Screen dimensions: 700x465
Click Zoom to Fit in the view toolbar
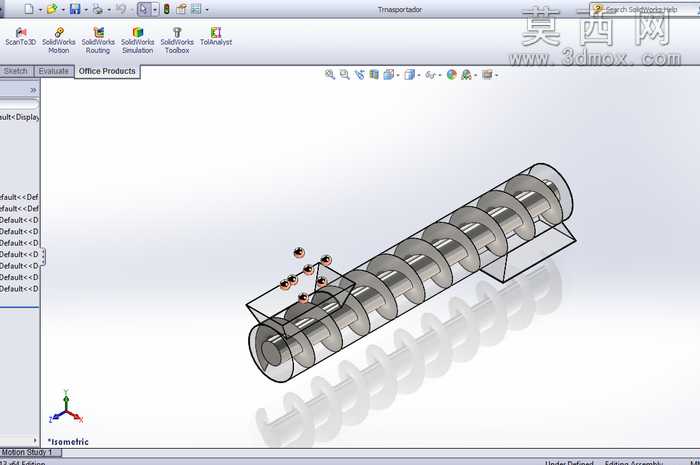(x=330, y=75)
